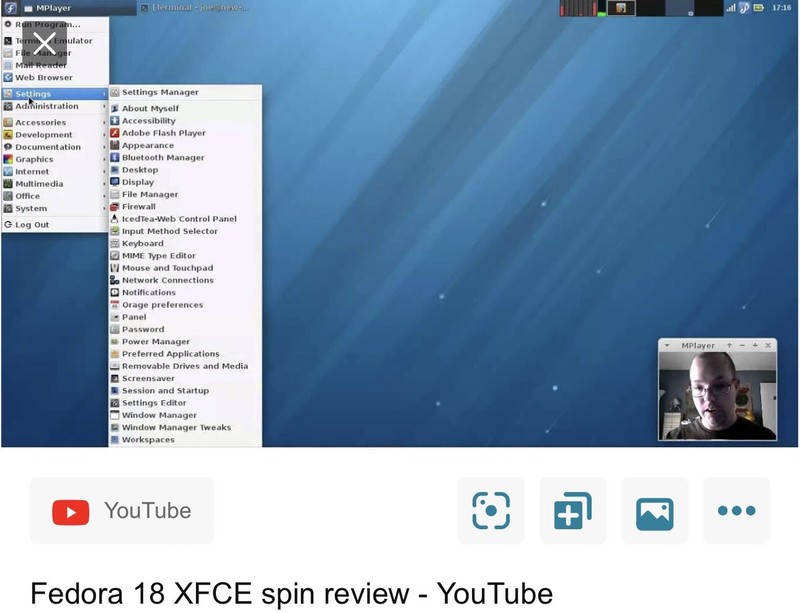
Task: Click the Keyboard settings icon
Action: 115,243
